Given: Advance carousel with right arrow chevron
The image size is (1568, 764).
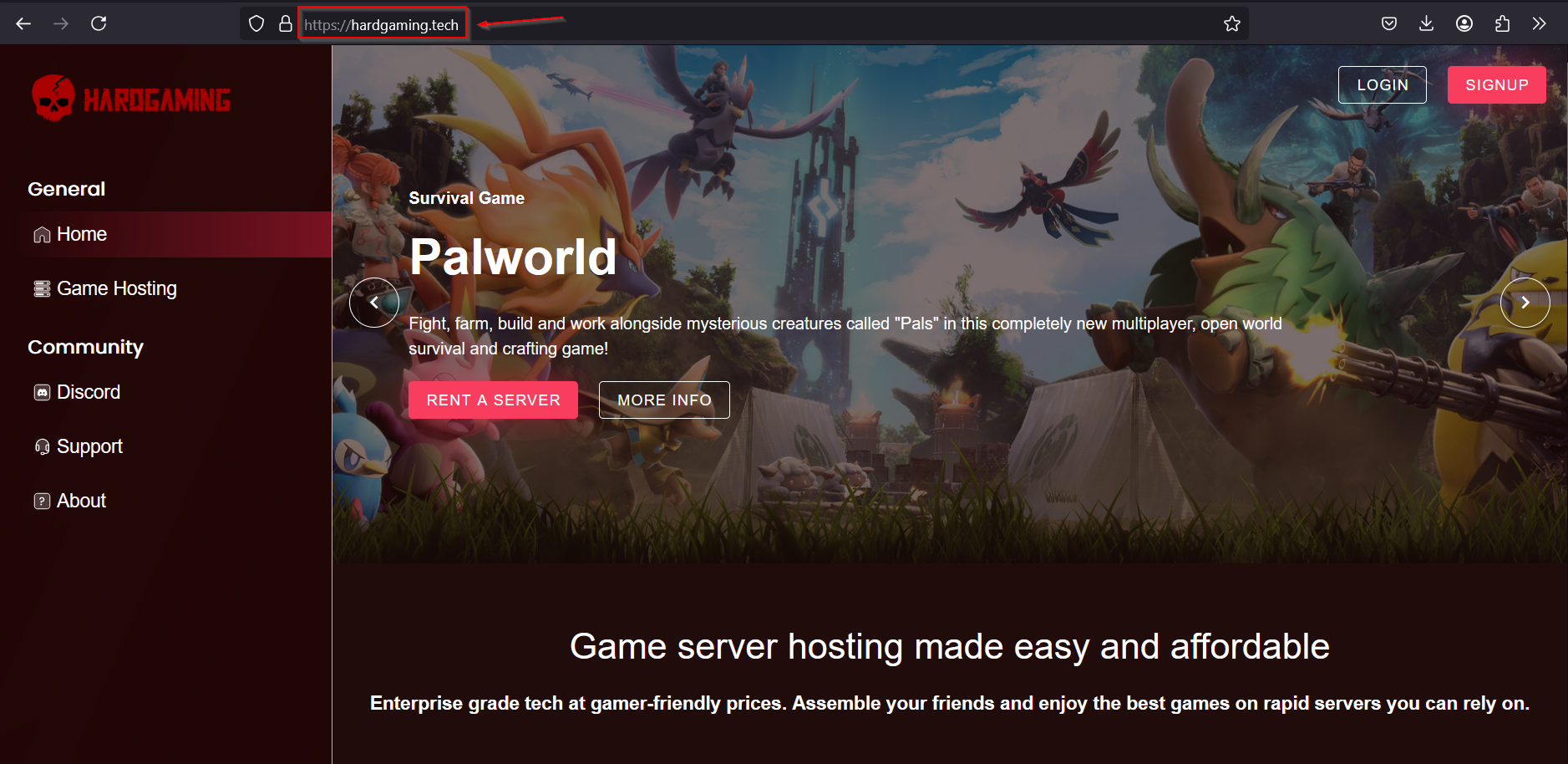Looking at the screenshot, I should point(1526,302).
